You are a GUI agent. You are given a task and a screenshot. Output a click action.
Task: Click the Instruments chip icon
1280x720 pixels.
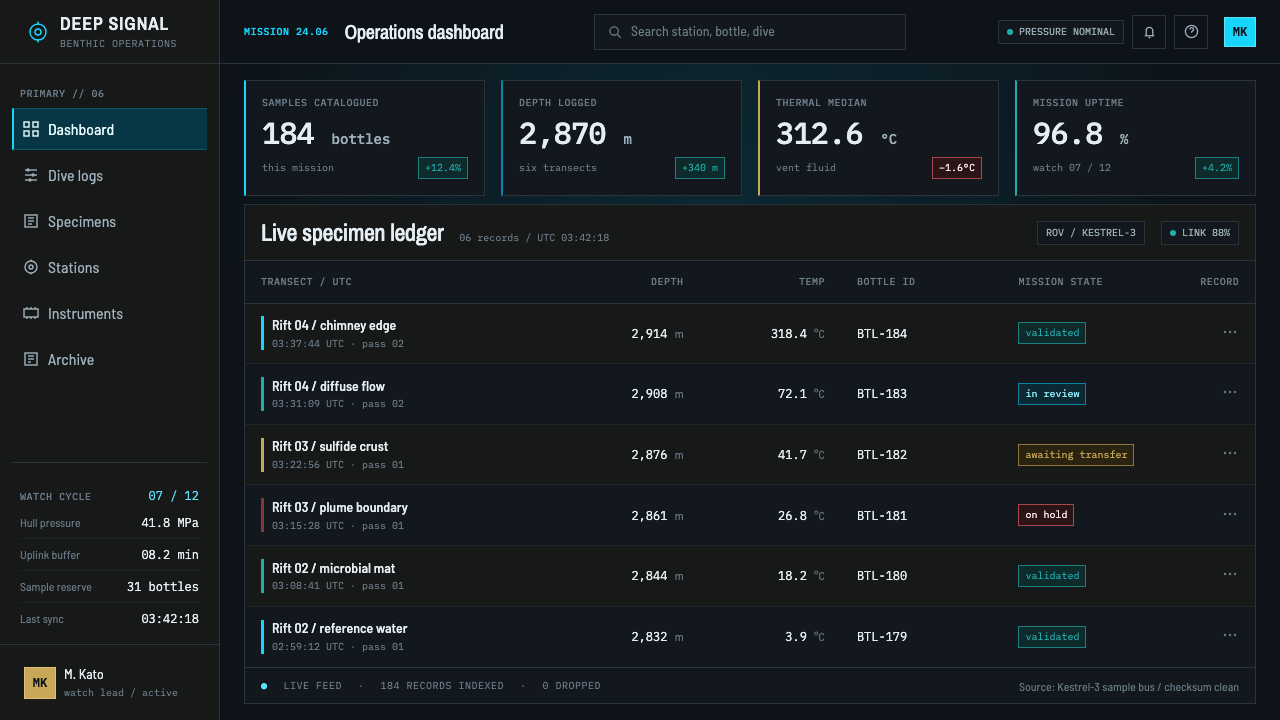click(x=31, y=313)
